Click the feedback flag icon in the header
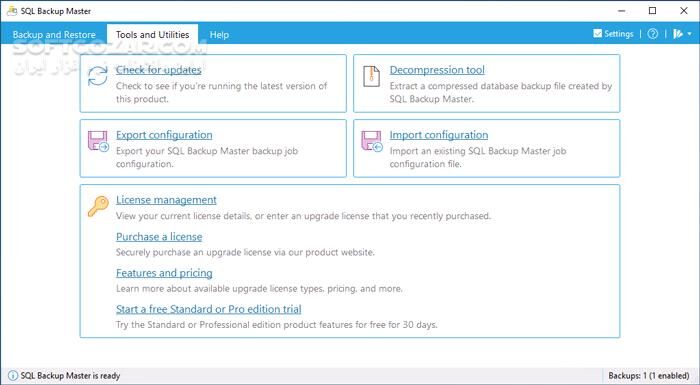The width and height of the screenshot is (700, 385). click(678, 33)
